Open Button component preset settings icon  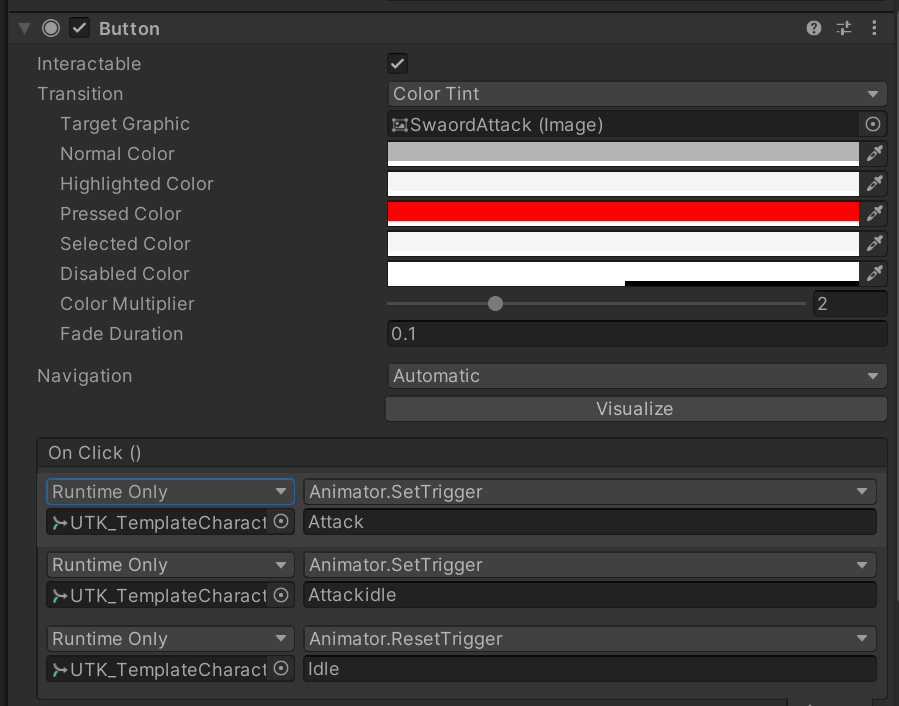(843, 28)
